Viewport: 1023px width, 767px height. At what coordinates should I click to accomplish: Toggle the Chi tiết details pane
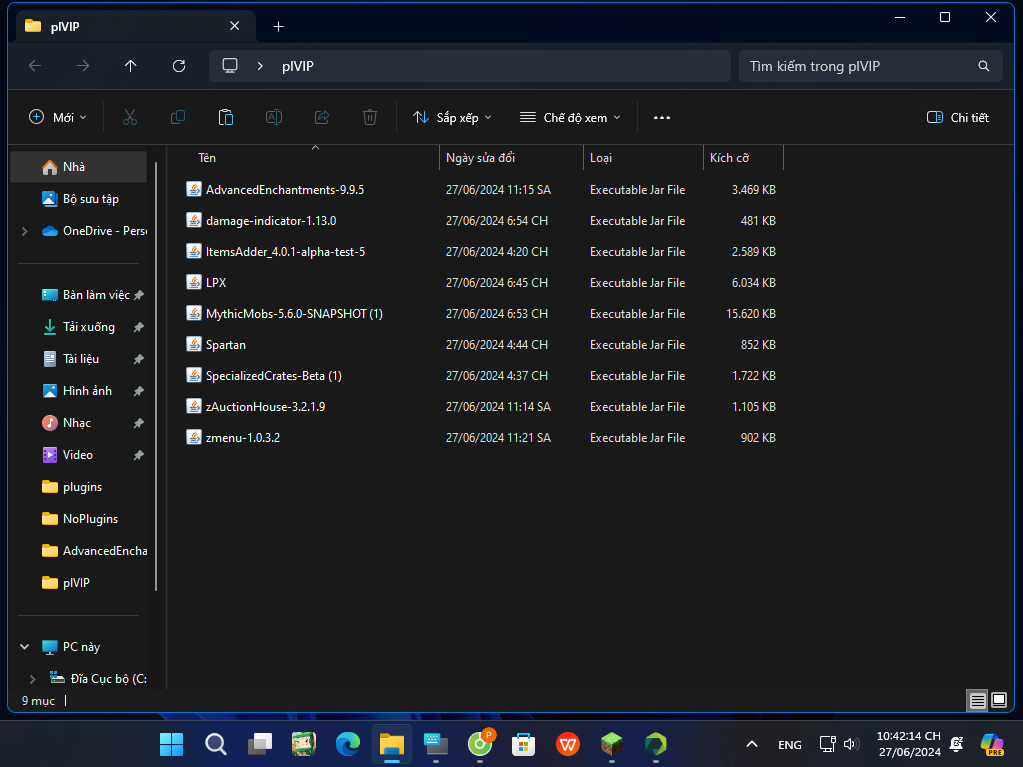(957, 117)
